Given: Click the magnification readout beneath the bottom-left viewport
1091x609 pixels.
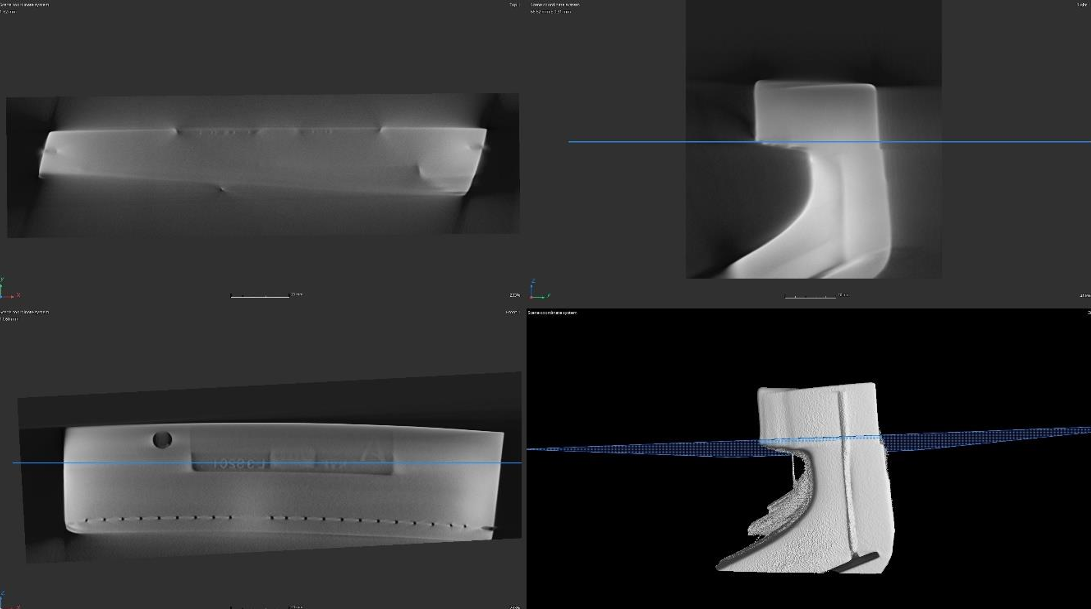Looking at the screenshot, I should pyautogui.click(x=516, y=606).
